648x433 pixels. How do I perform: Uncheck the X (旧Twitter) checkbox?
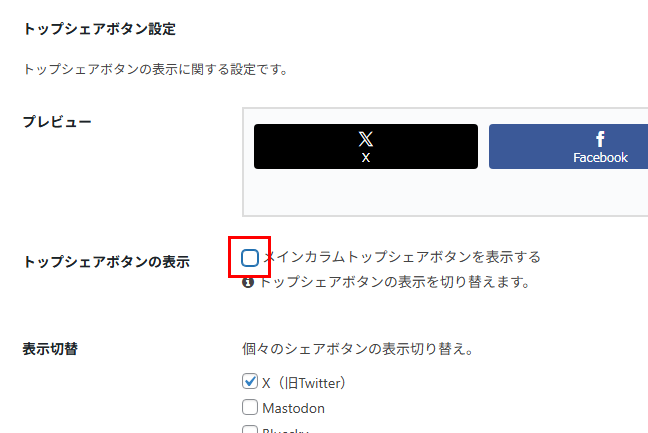(x=250, y=381)
